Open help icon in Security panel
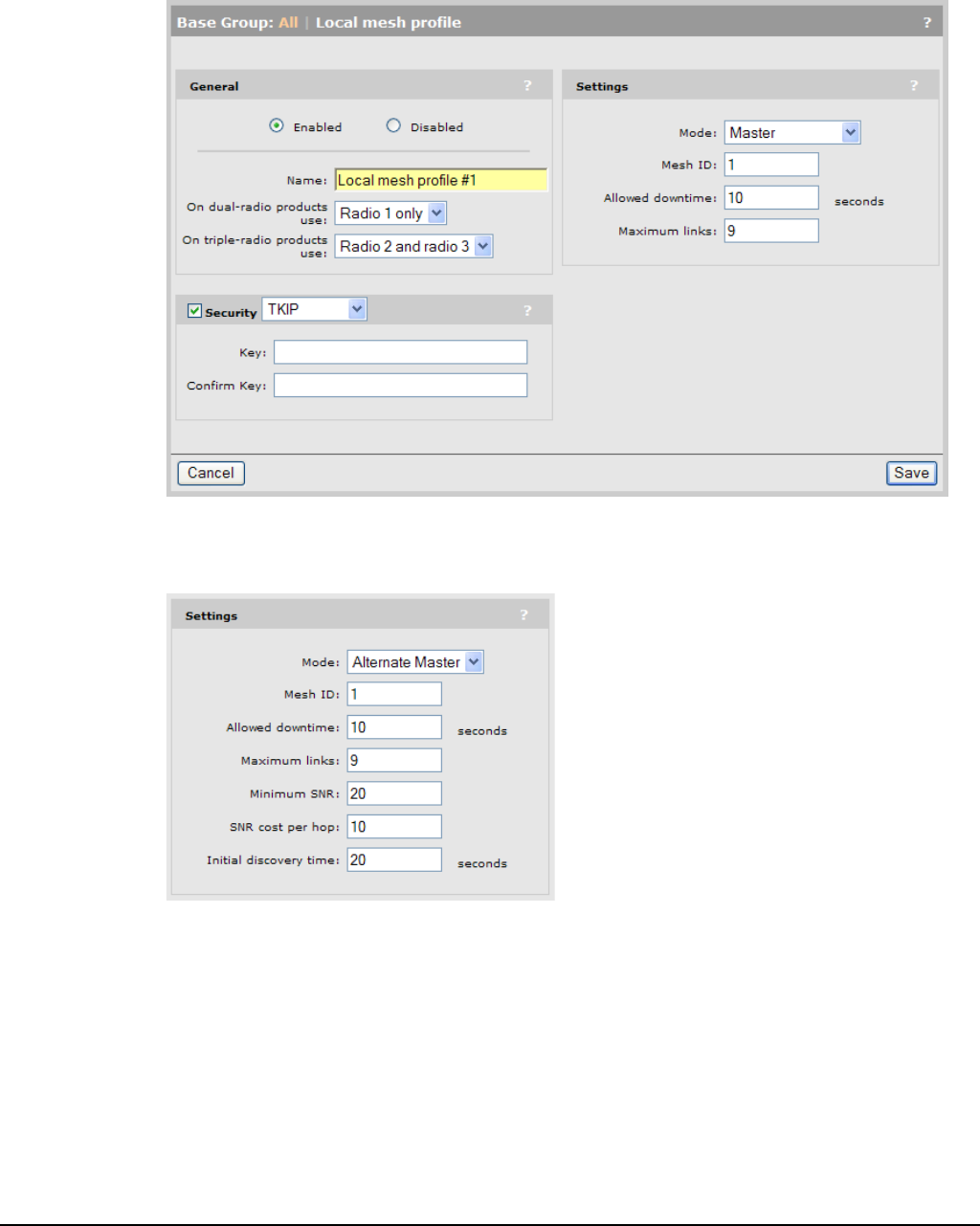 click(x=527, y=311)
